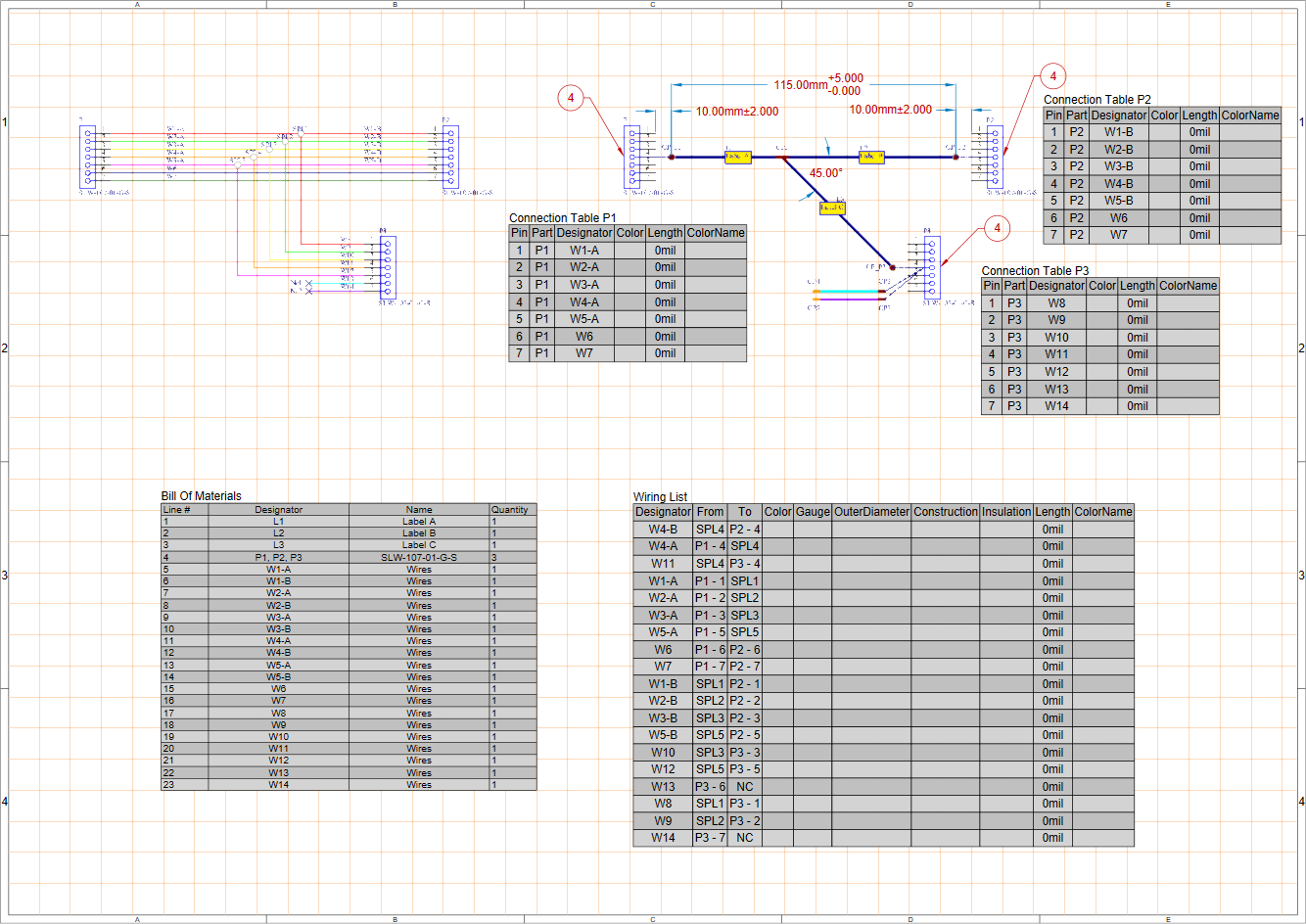Image resolution: width=1306 pixels, height=924 pixels.
Task: Click the 115.00mm dimension line
Action: click(801, 85)
